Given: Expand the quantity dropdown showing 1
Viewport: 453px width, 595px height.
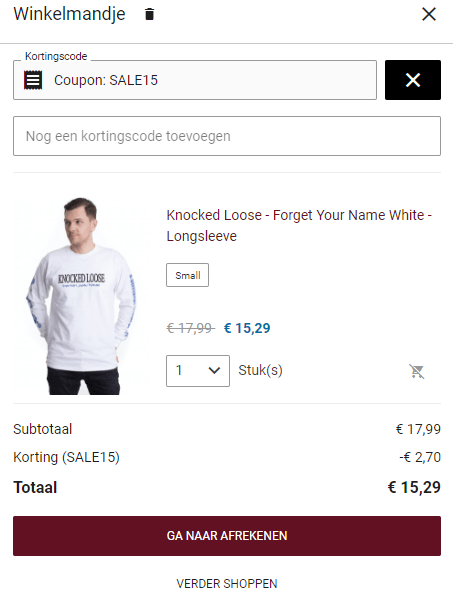Looking at the screenshot, I should click(198, 371).
